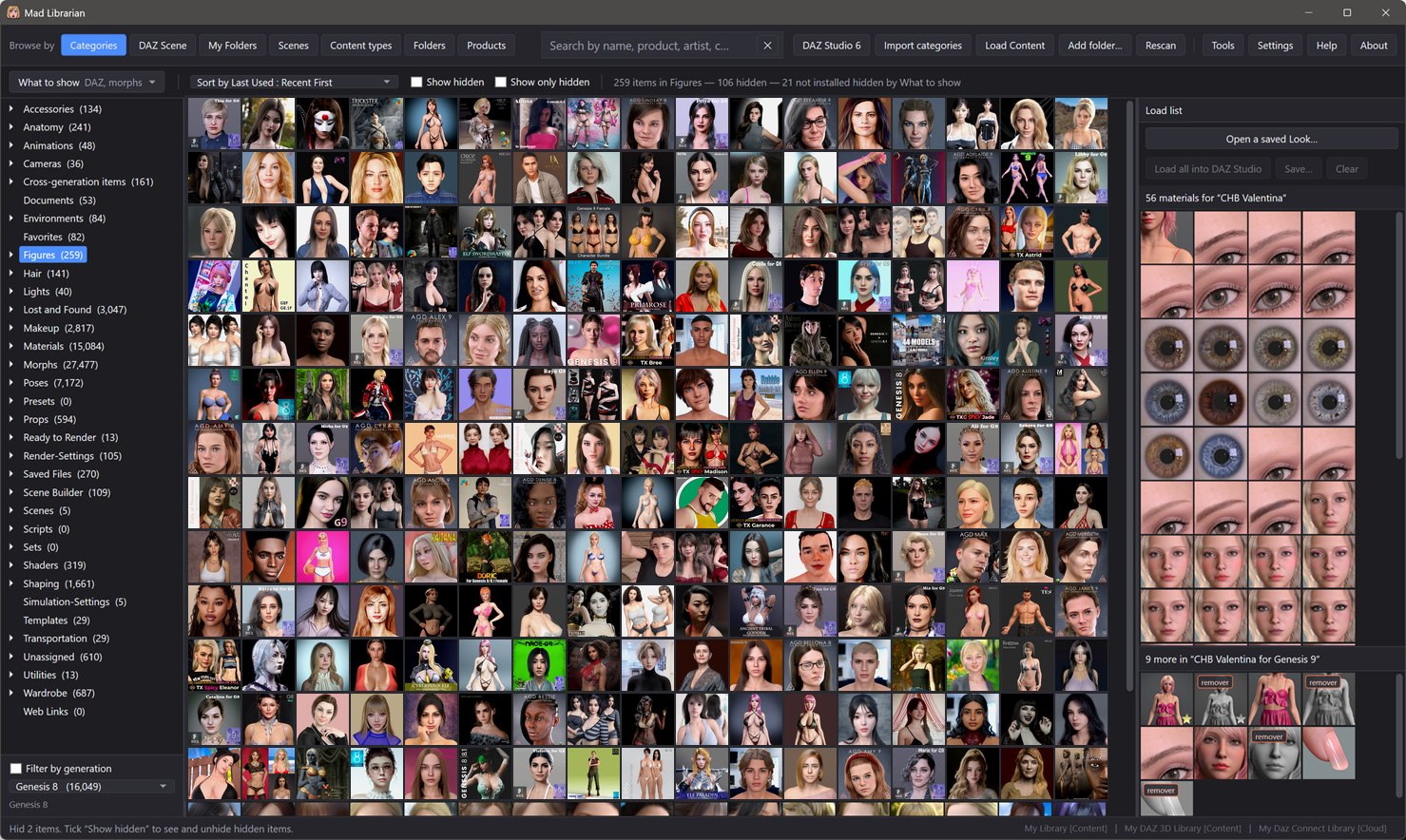Click the Import categories button
The height and width of the screenshot is (840, 1406).
(922, 46)
